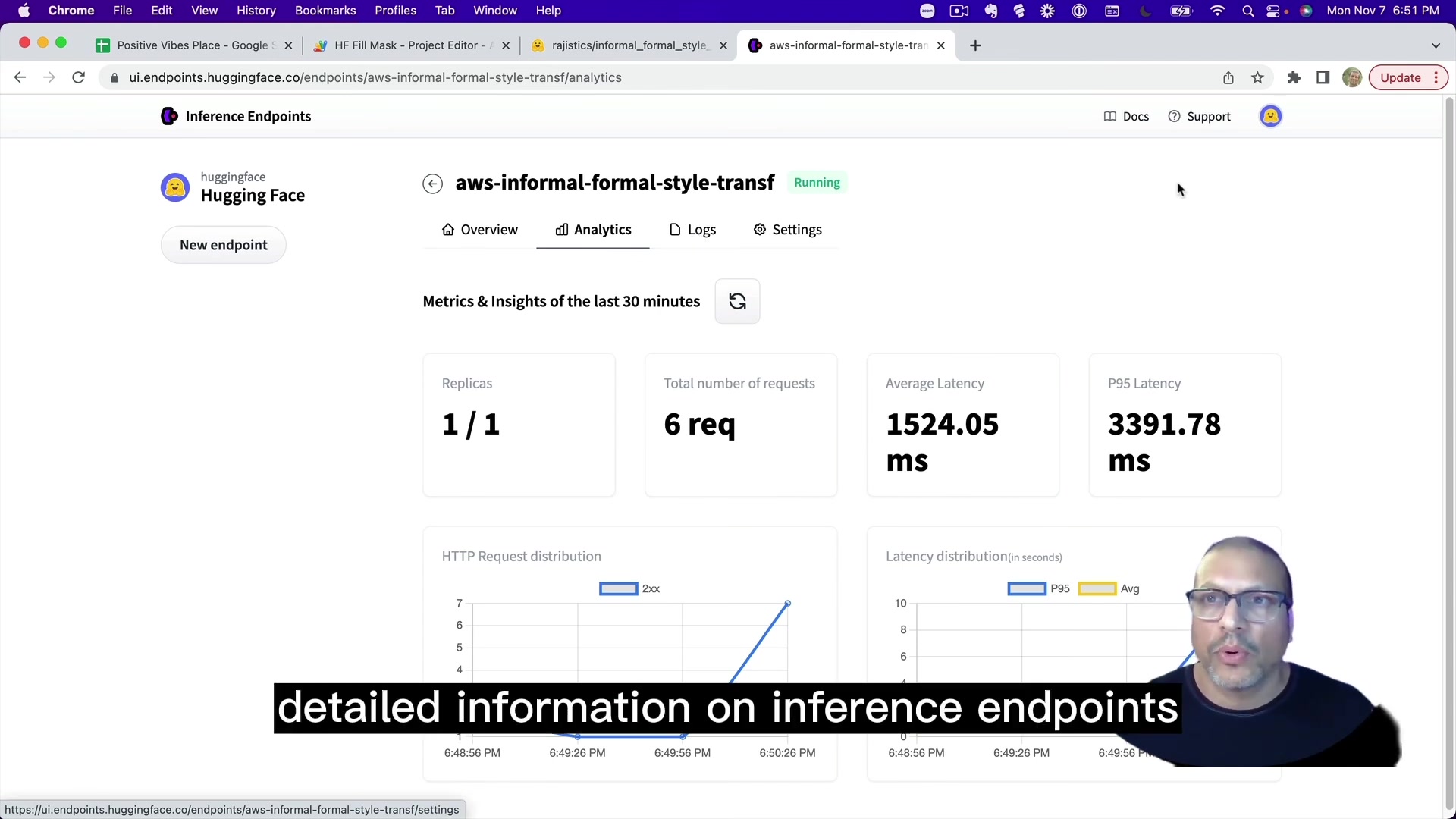
Task: Open the View menu
Action: pyautogui.click(x=204, y=11)
